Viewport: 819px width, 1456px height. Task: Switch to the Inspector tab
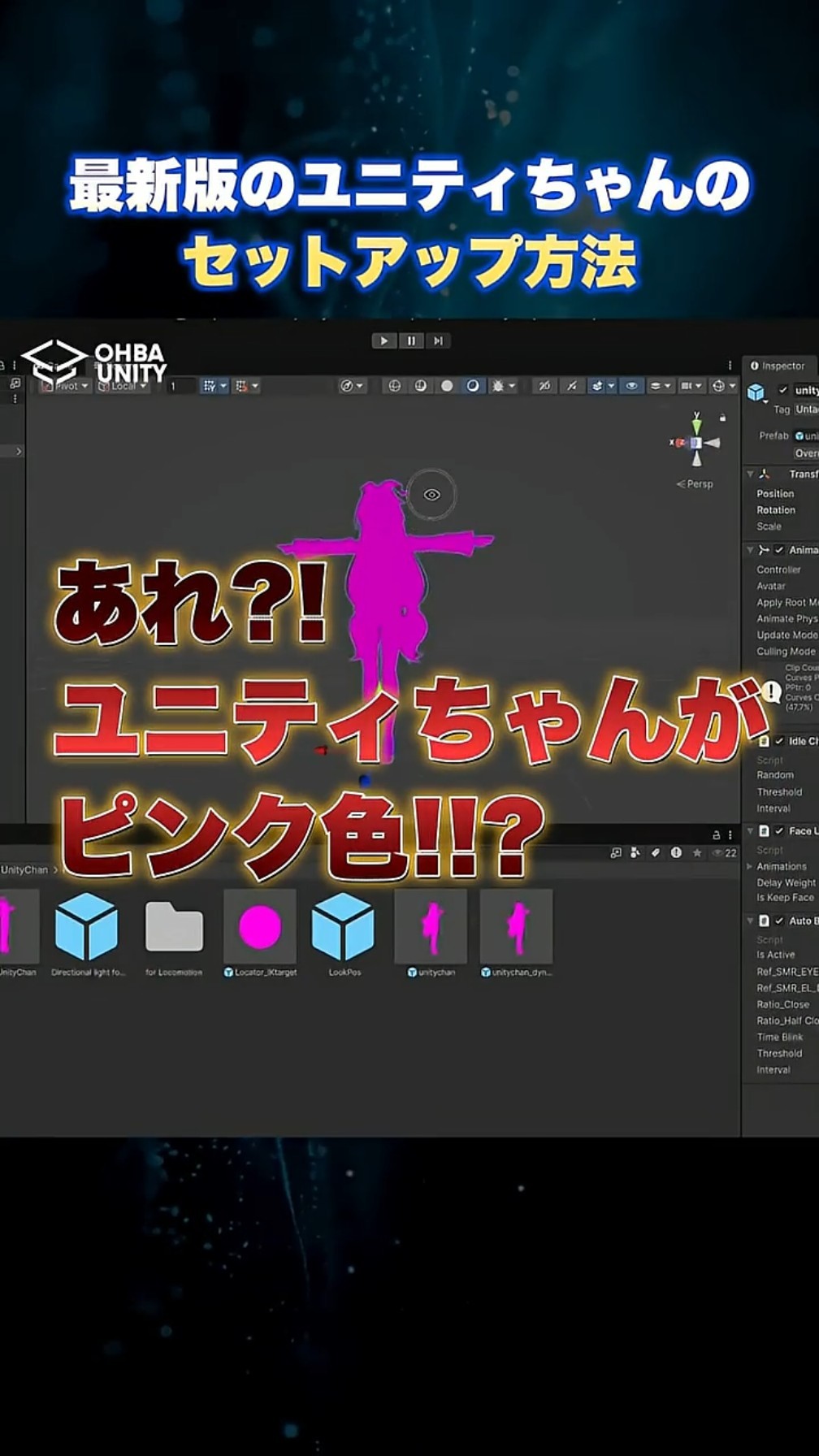(x=778, y=366)
